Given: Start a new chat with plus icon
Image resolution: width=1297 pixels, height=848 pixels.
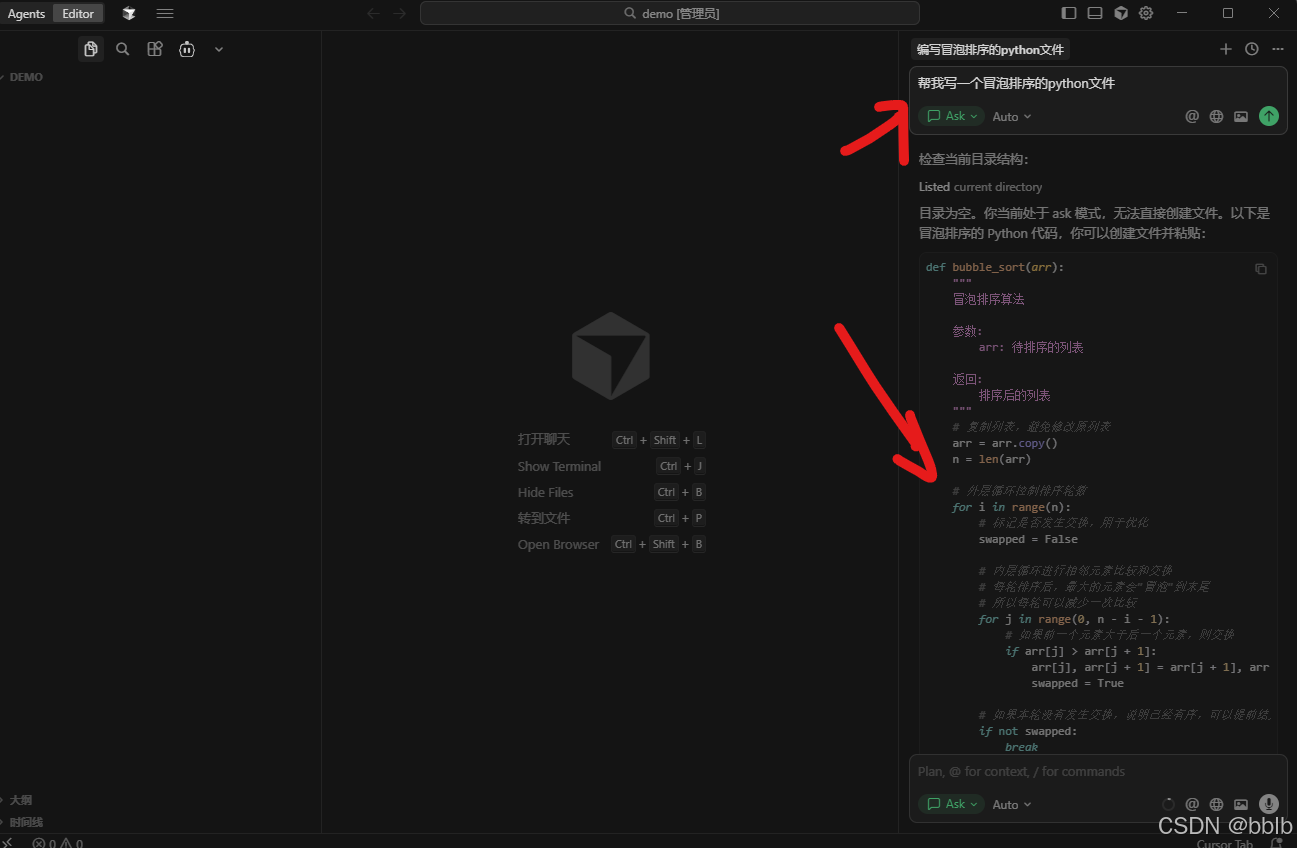Looking at the screenshot, I should [x=1226, y=49].
